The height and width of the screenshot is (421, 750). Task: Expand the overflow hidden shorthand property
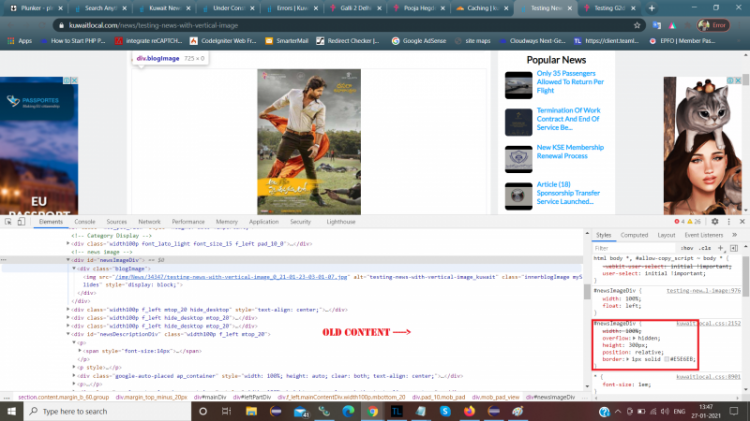[634, 338]
